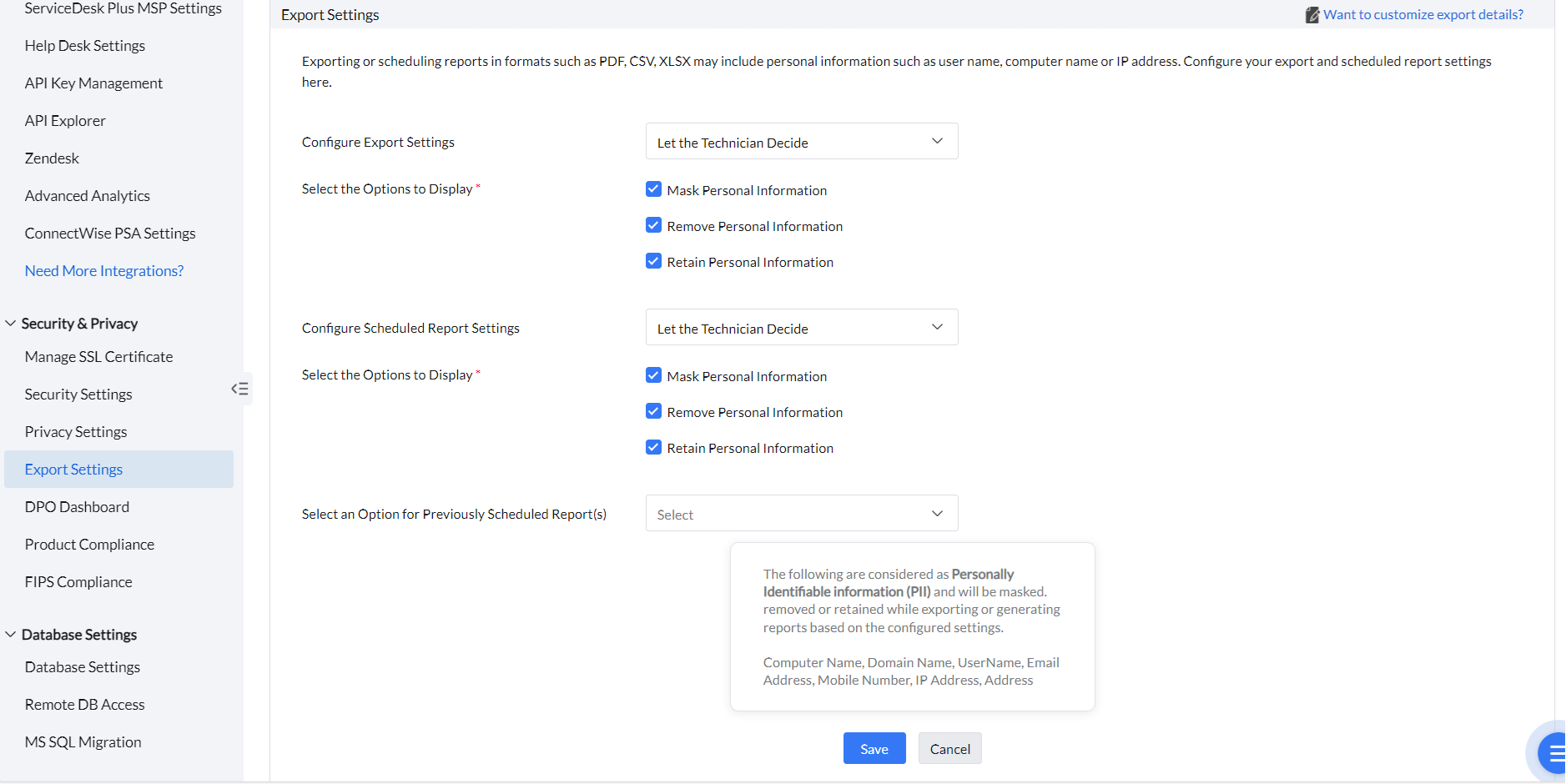Screen dimensions: 1566x784
Task: Collapse the Database Settings section chevron
Action: pyautogui.click(x=11, y=635)
